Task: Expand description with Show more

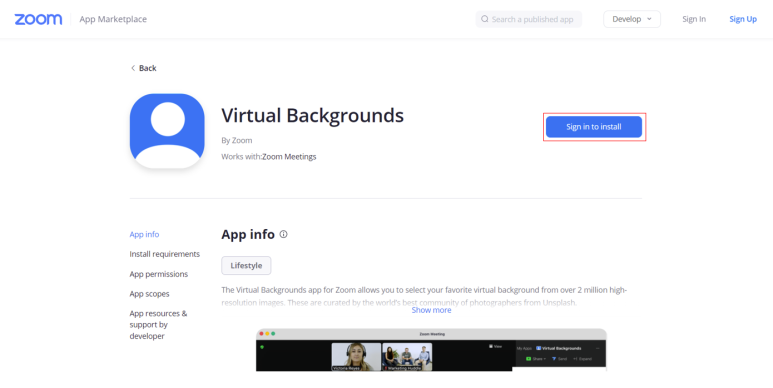Action: point(431,310)
